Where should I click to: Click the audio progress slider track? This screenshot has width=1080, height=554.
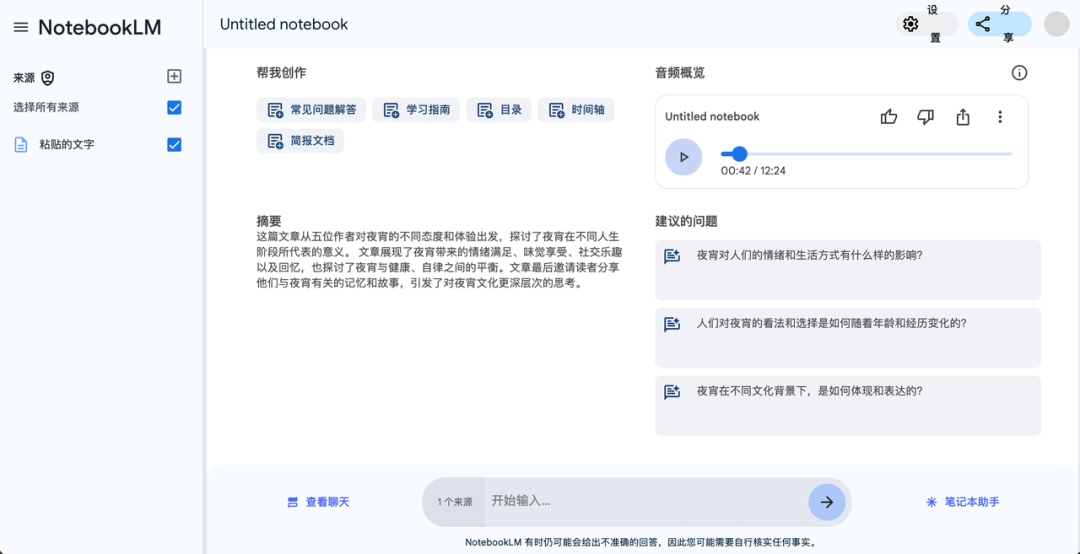point(866,154)
